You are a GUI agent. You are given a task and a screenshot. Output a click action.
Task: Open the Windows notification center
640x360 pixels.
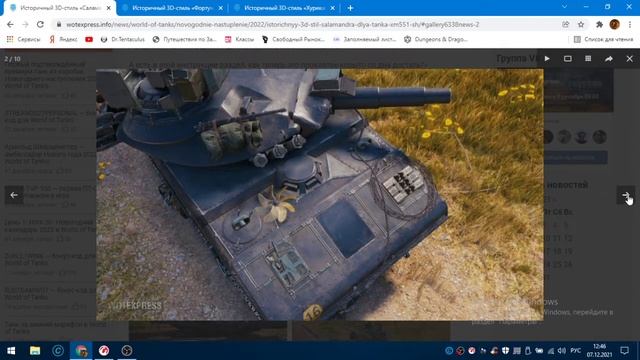click(x=624, y=351)
